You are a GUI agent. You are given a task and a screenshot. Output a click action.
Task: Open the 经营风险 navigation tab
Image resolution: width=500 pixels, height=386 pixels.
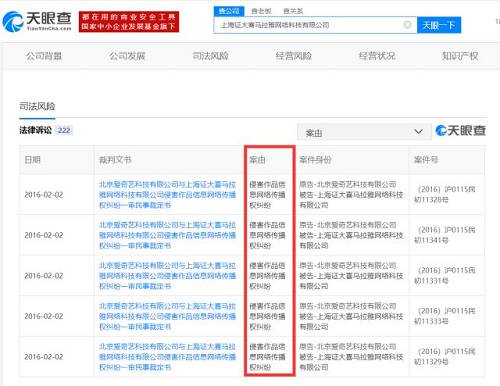tap(293, 56)
